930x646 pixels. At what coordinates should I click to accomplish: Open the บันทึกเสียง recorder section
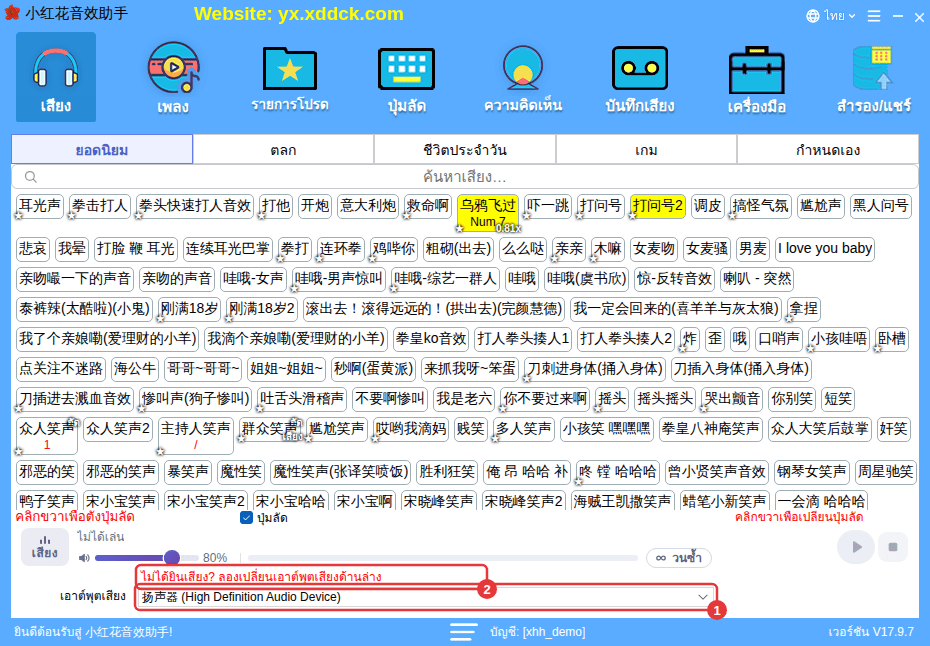640,77
